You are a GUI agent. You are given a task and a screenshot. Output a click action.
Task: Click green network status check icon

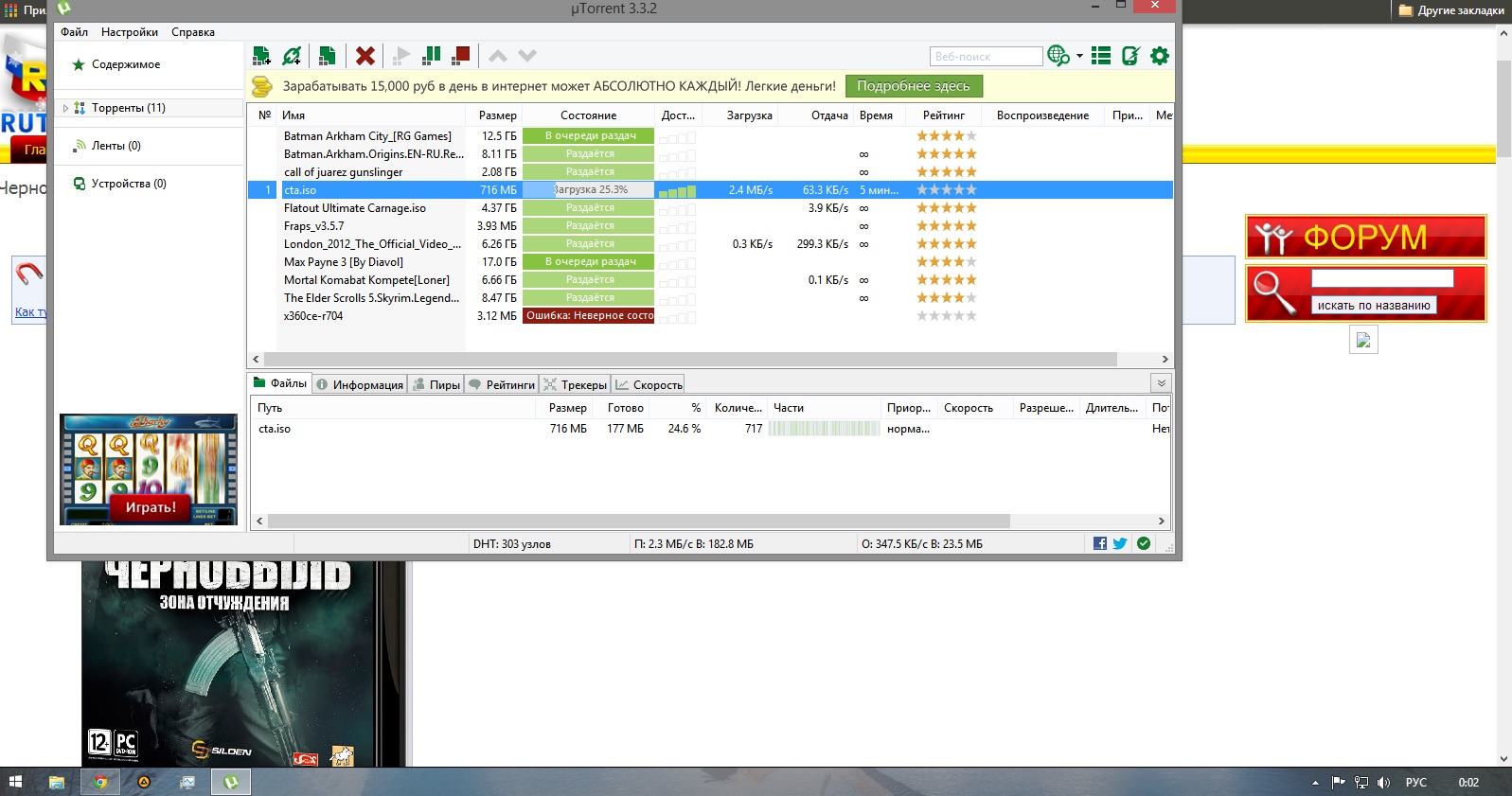pos(1144,543)
